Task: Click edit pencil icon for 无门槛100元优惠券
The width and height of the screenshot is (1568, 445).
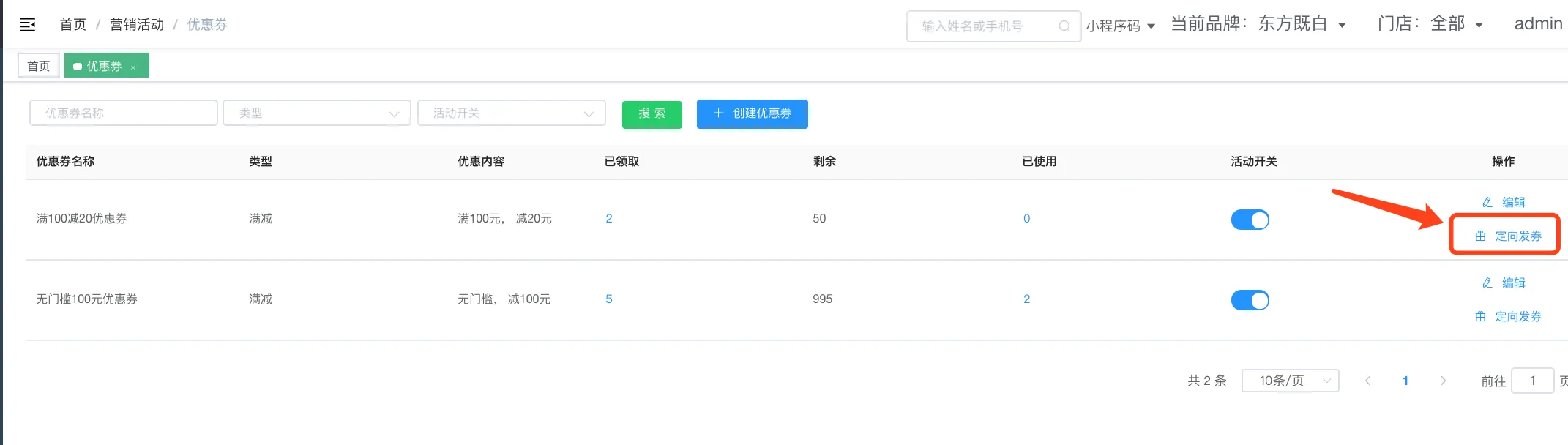Action: tap(1487, 283)
